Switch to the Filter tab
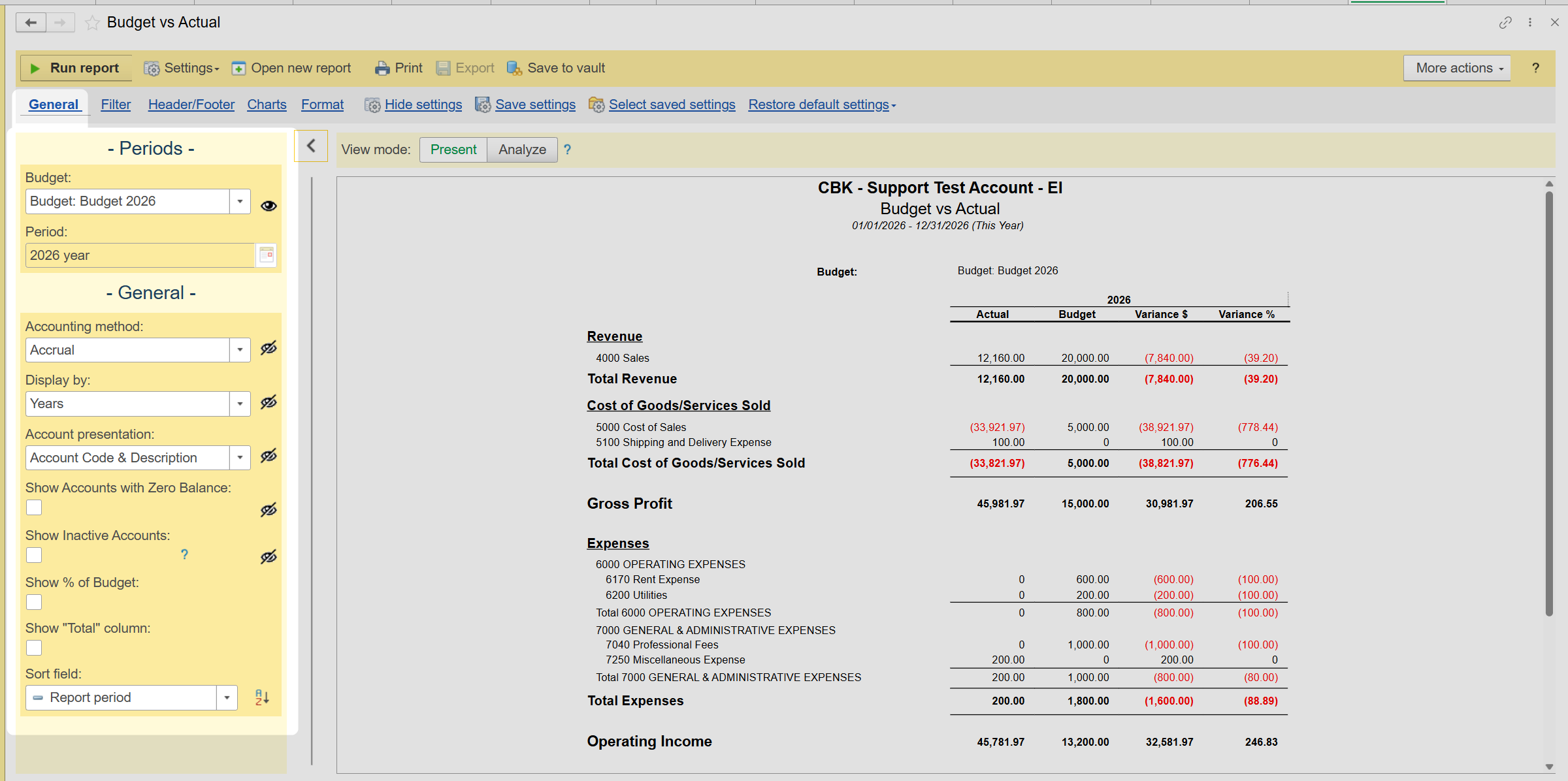This screenshot has height=781, width=1568. 116,104
